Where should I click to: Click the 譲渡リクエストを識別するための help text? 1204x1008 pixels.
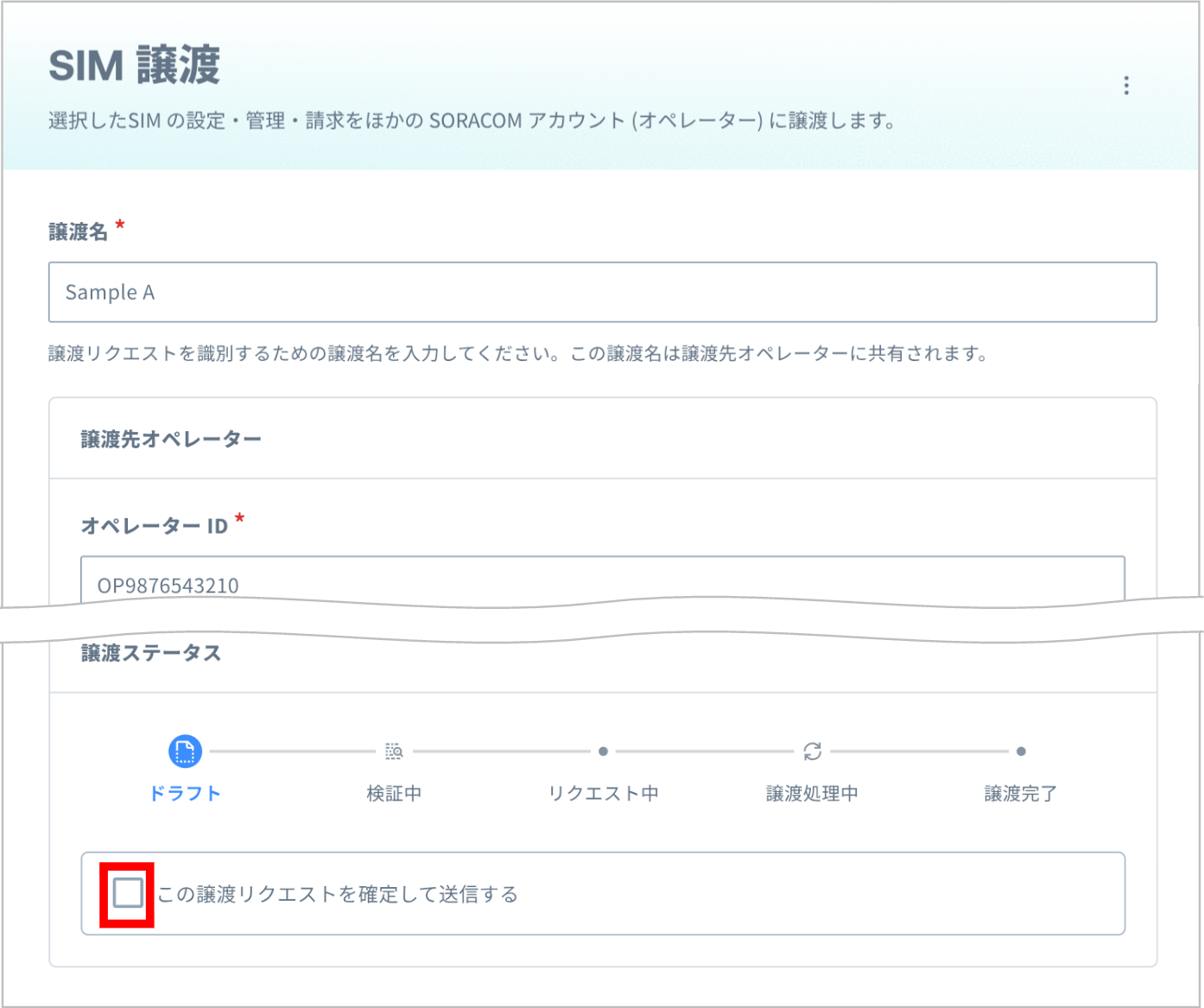(x=518, y=353)
